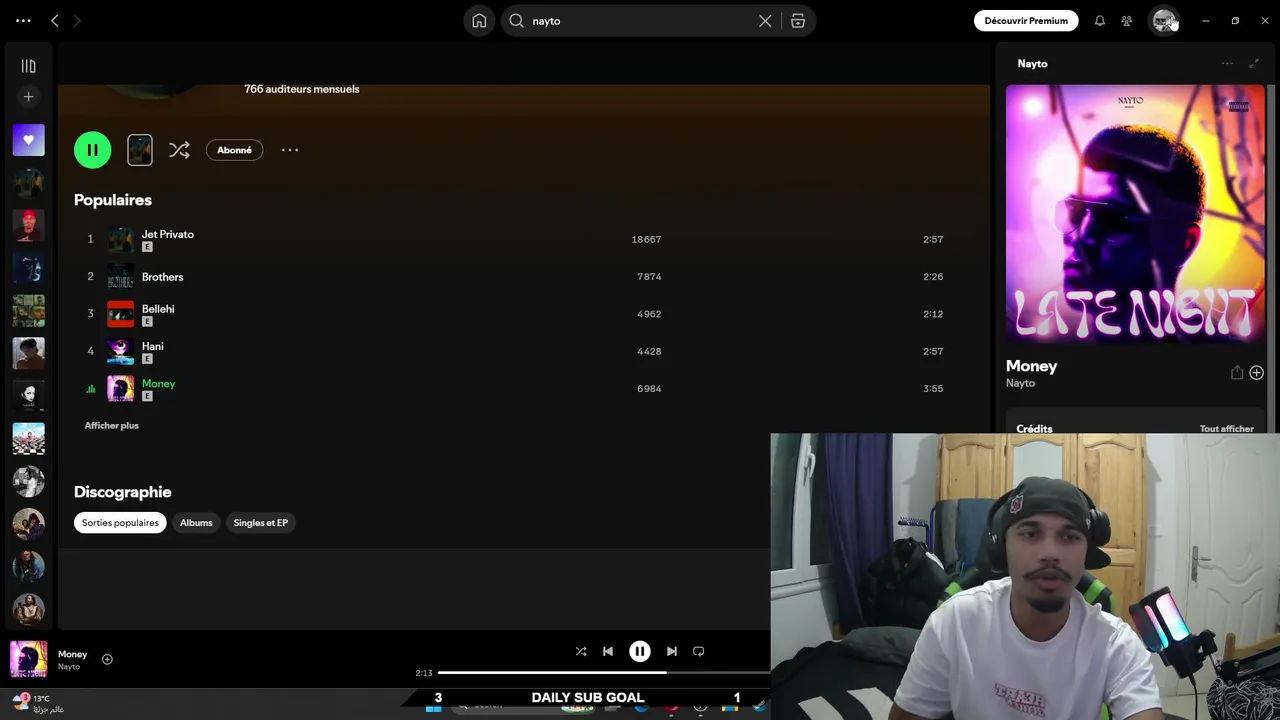Click the Nayto panel header title
1280x720 pixels.
click(x=1032, y=63)
